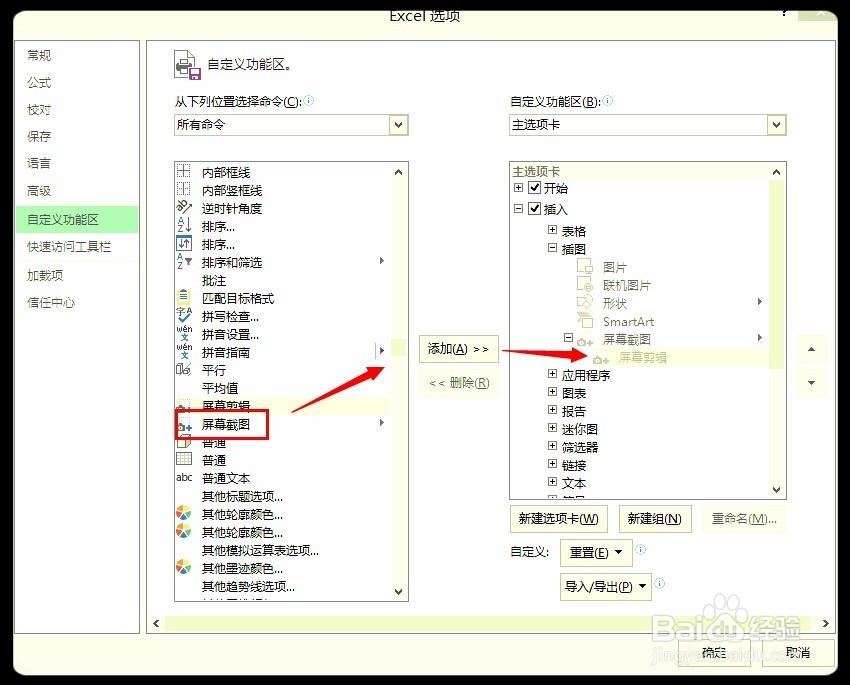Expand the 表格 tree node
Viewport: 850px width, 685px height.
click(x=551, y=230)
